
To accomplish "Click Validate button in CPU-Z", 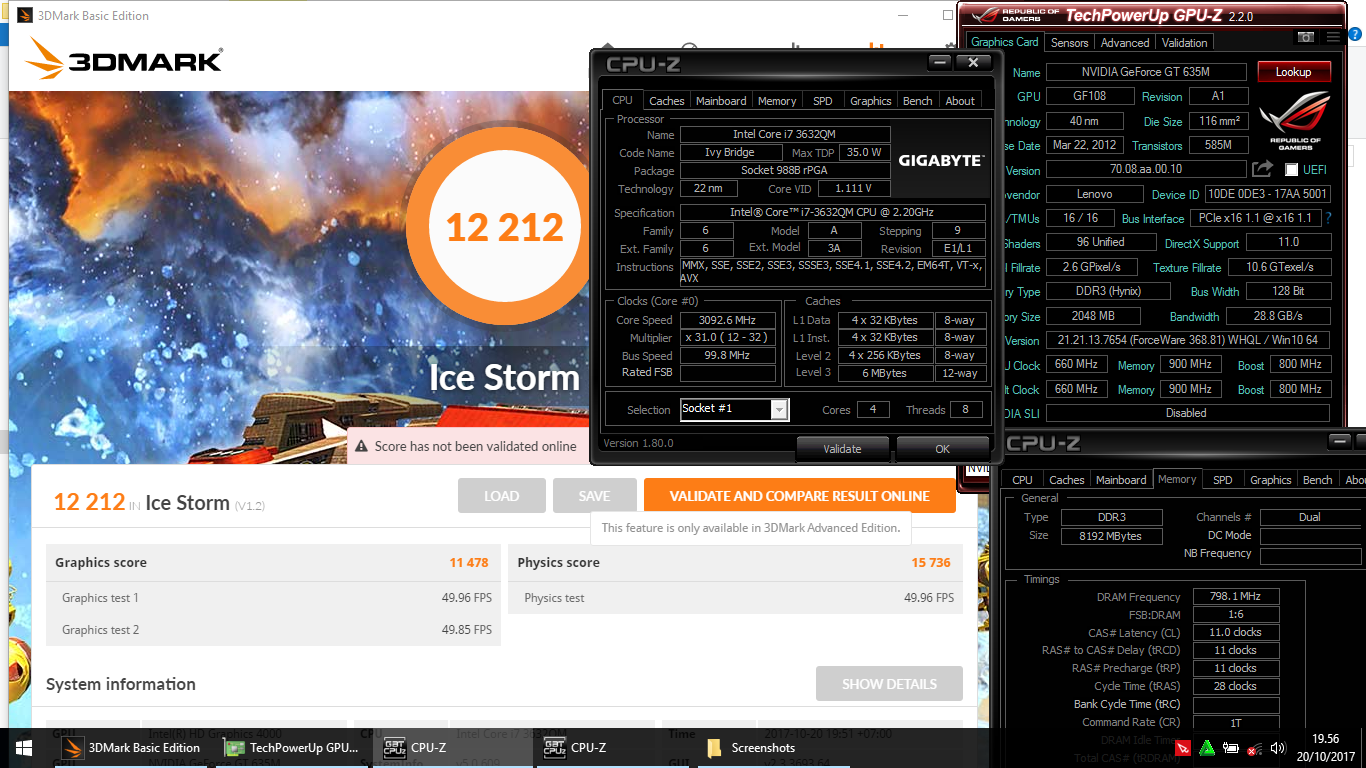I will click(842, 449).
